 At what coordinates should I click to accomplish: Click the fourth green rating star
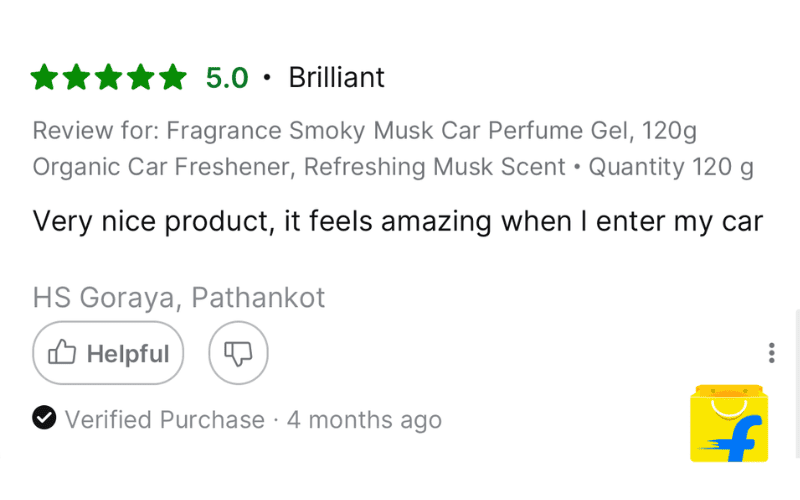(x=141, y=77)
